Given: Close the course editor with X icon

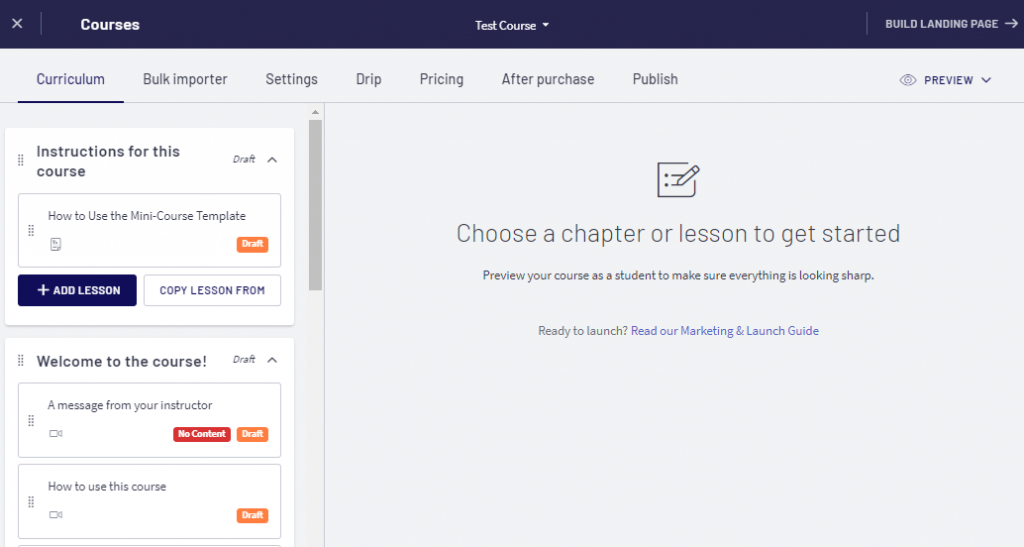Looking at the screenshot, I should click(x=18, y=23).
